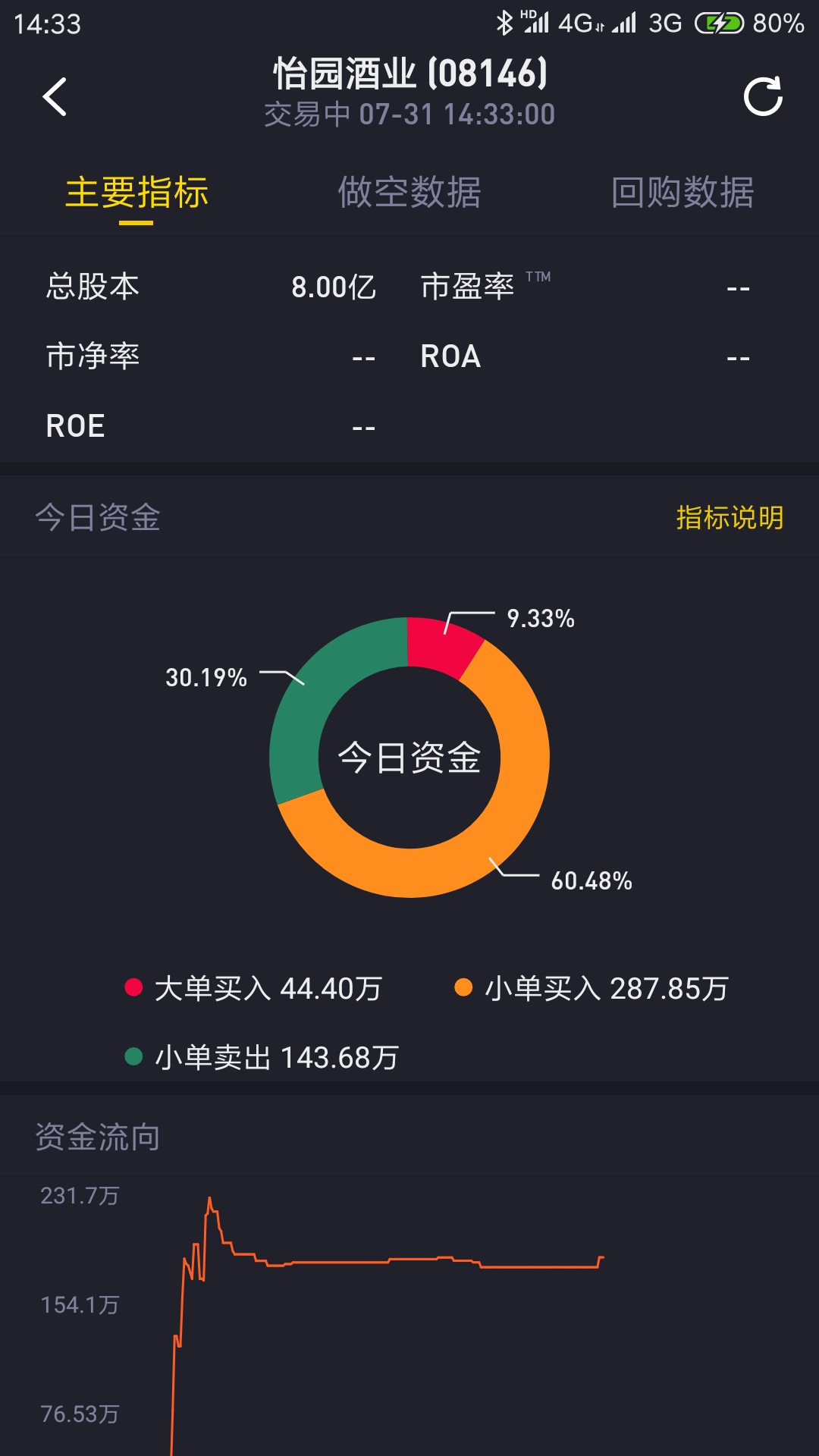
Task: Tap the 总股本 8.00亿 value
Action: point(334,287)
